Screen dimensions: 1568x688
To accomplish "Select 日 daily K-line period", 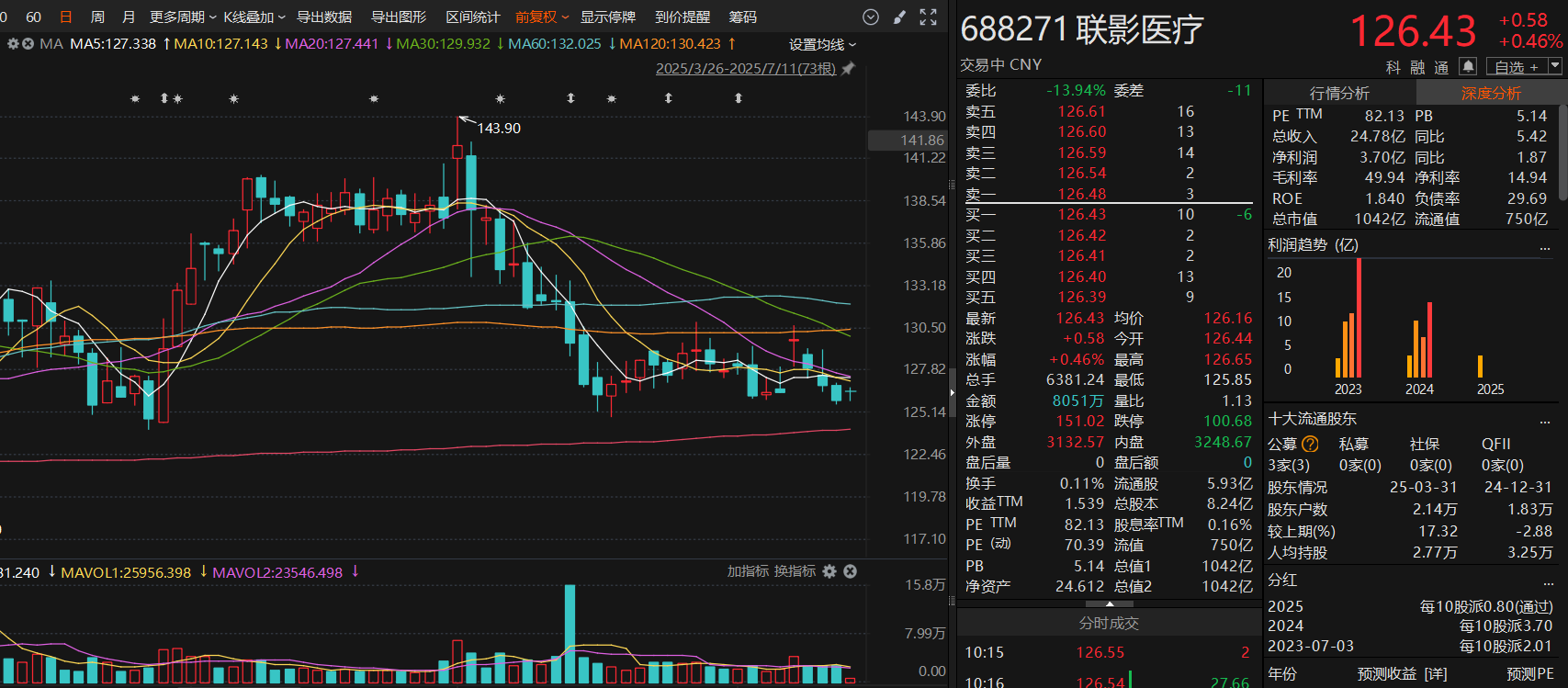I will point(65,17).
